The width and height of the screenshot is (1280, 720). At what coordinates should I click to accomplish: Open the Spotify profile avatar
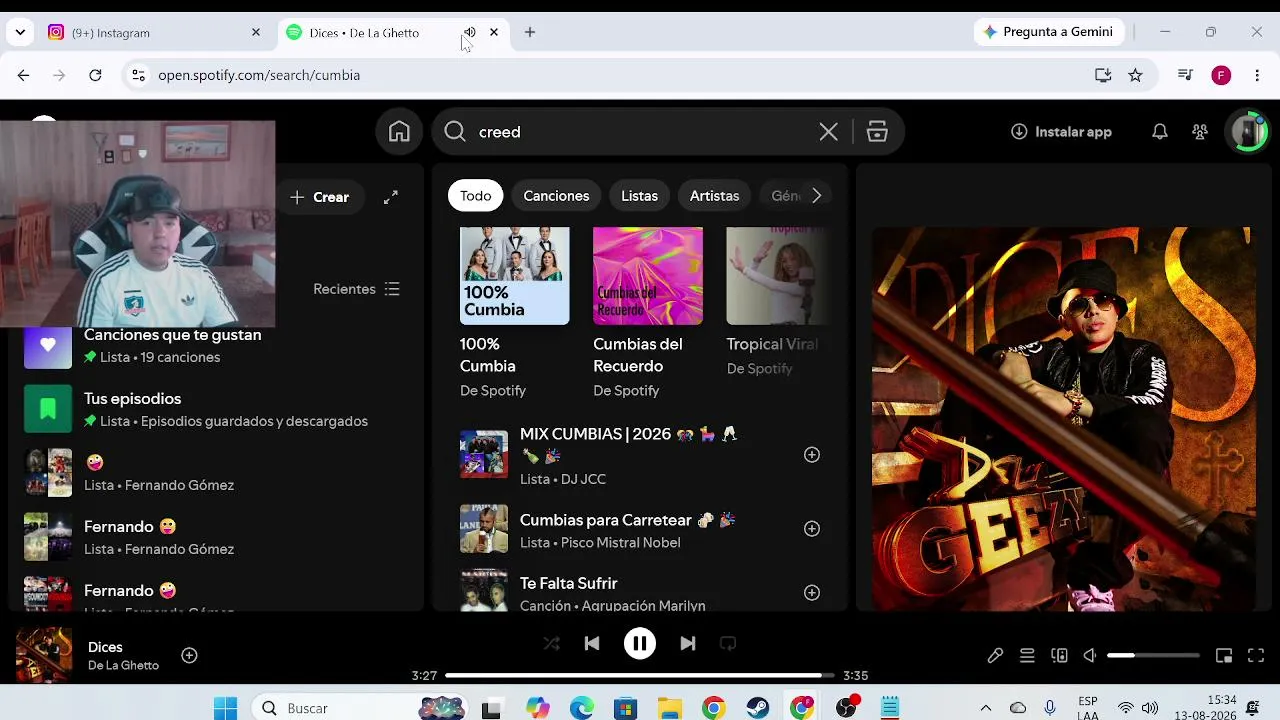click(1249, 132)
